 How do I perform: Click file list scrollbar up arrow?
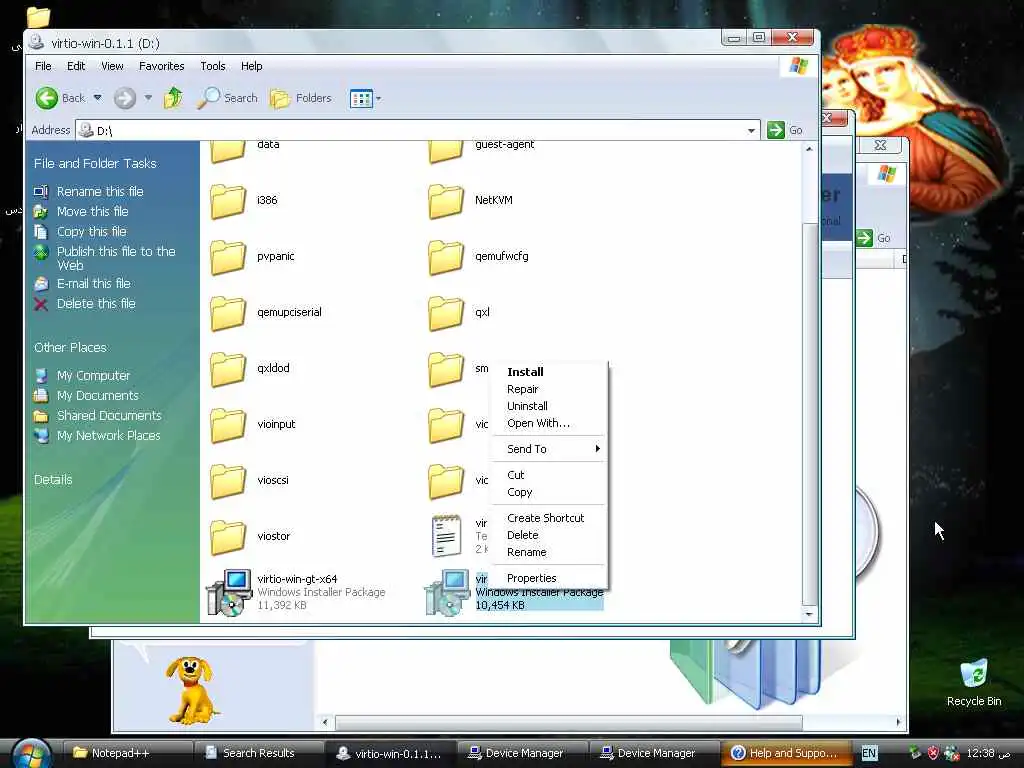point(809,149)
